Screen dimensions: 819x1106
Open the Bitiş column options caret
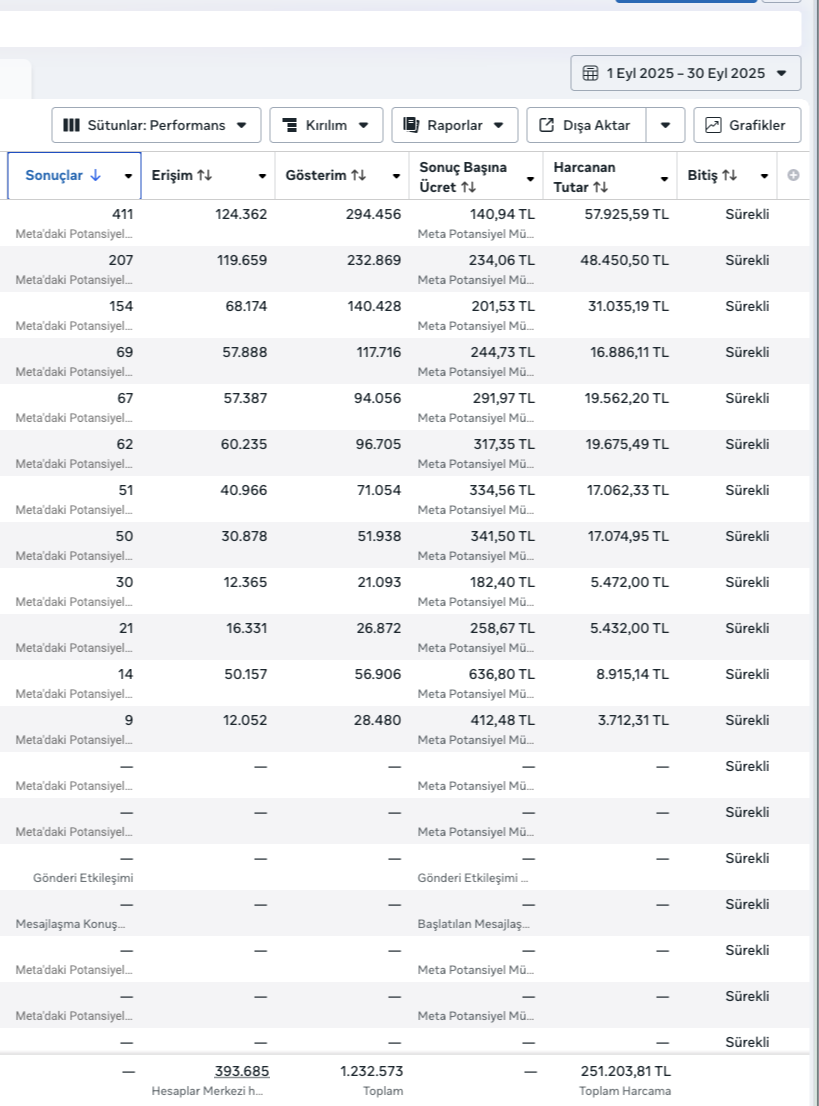tap(764, 177)
